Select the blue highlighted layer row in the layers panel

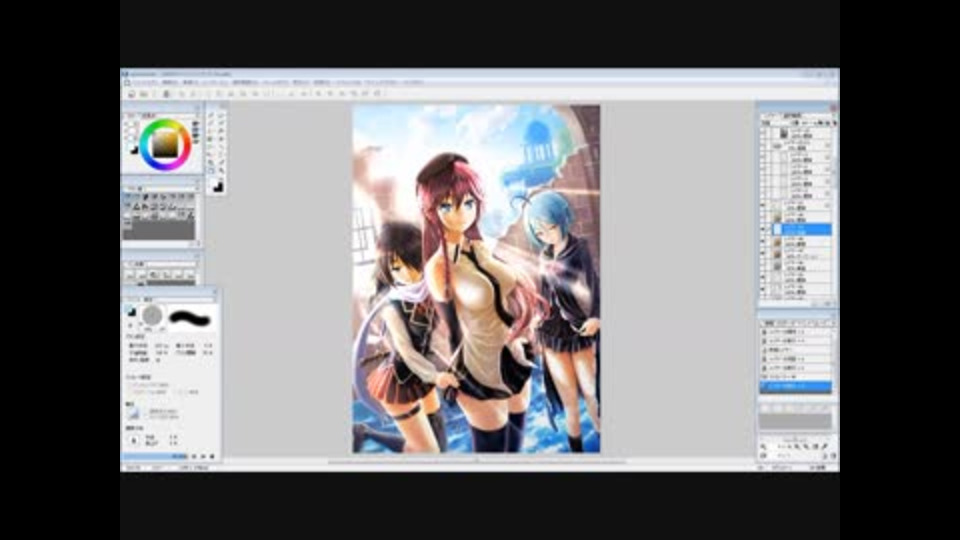801,230
